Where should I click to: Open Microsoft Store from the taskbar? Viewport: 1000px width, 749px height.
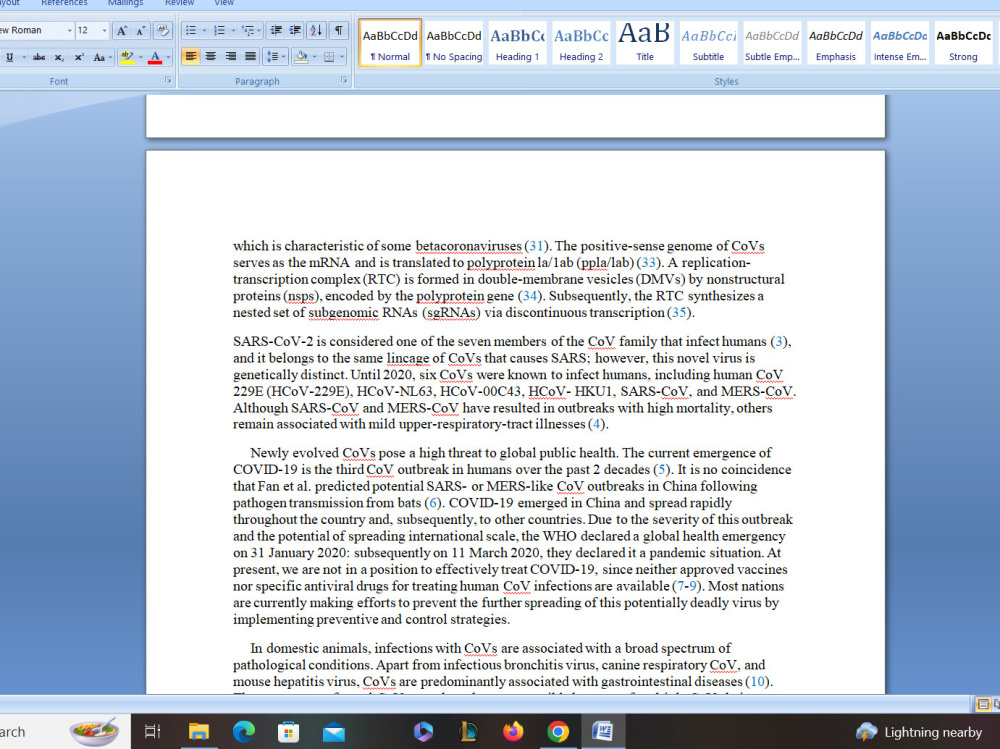coord(288,732)
